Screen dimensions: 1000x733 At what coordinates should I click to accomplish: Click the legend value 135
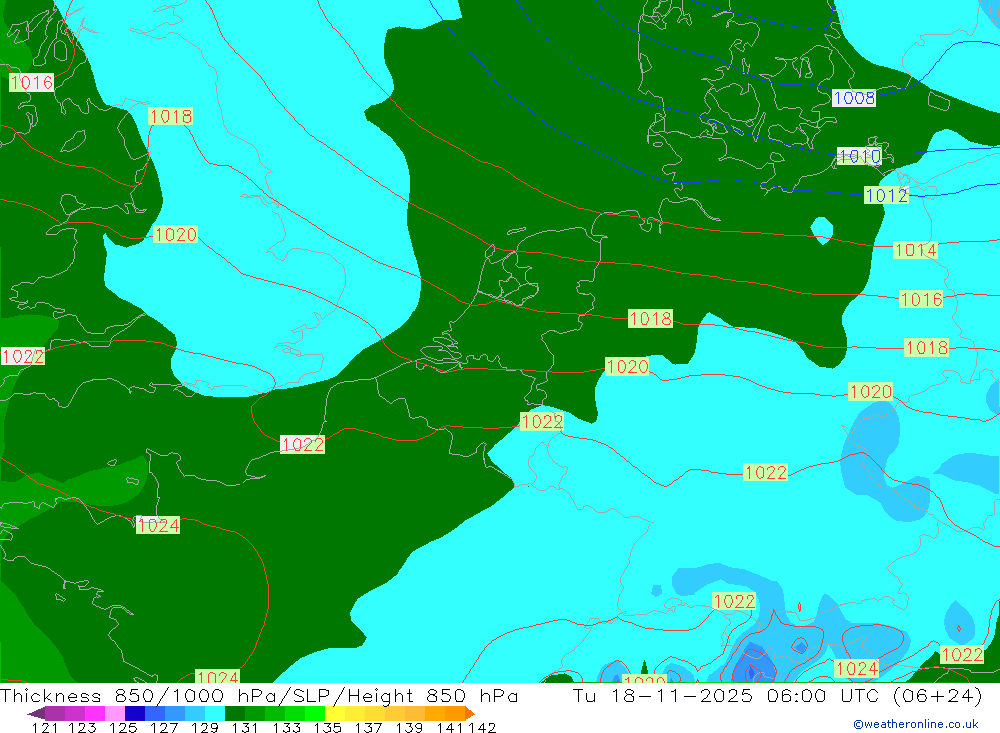tap(327, 728)
